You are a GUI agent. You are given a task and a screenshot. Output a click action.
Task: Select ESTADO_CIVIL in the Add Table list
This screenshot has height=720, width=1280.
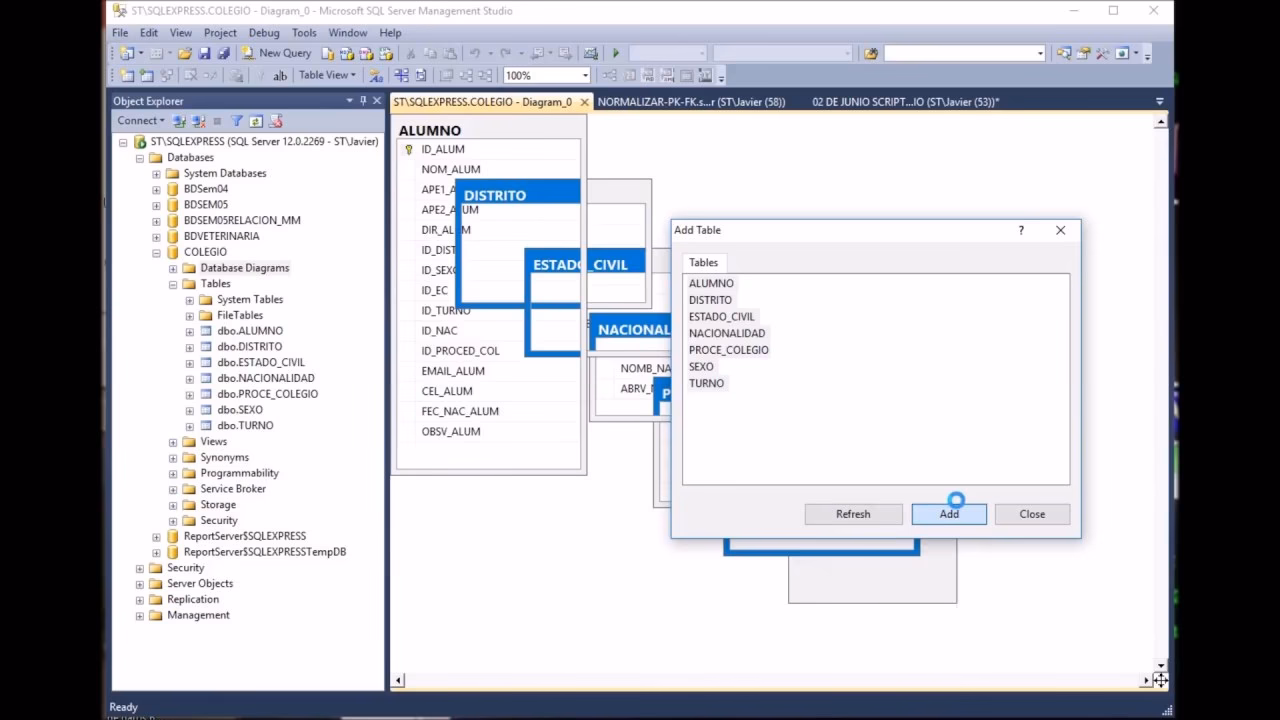coord(722,317)
